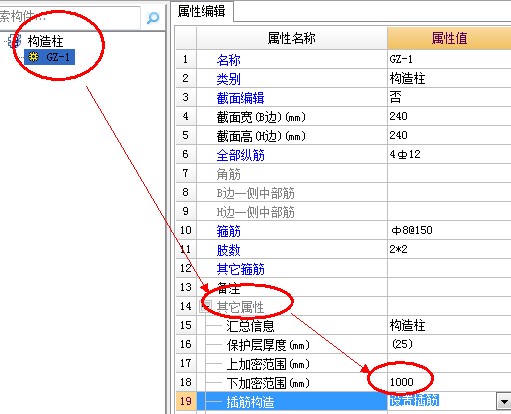Click the 保护层厚度(mm) property name

268,345
